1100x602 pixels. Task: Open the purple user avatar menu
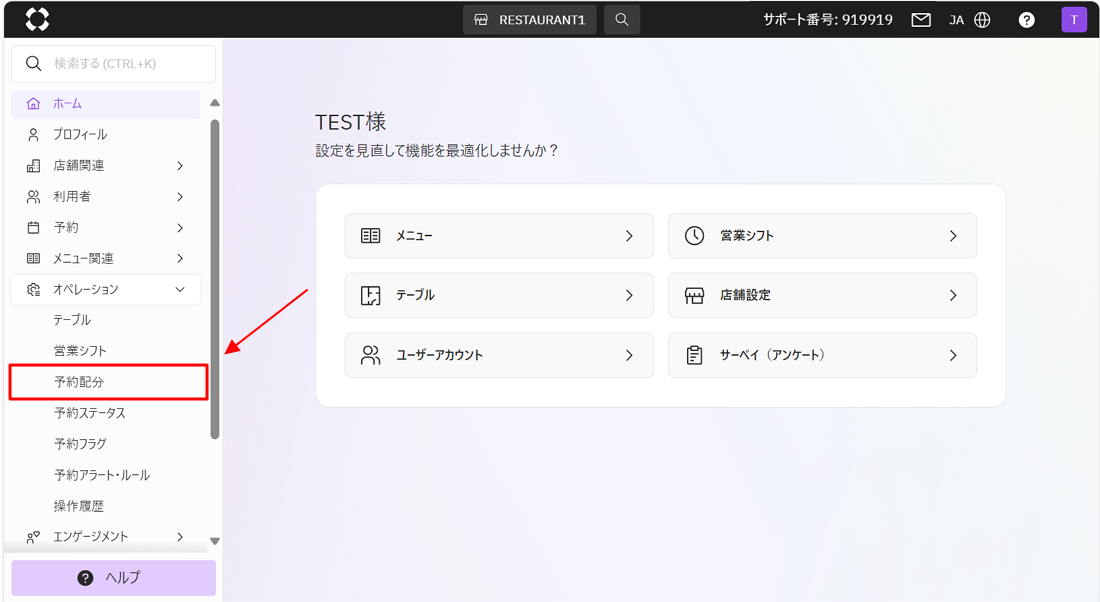(x=1074, y=20)
